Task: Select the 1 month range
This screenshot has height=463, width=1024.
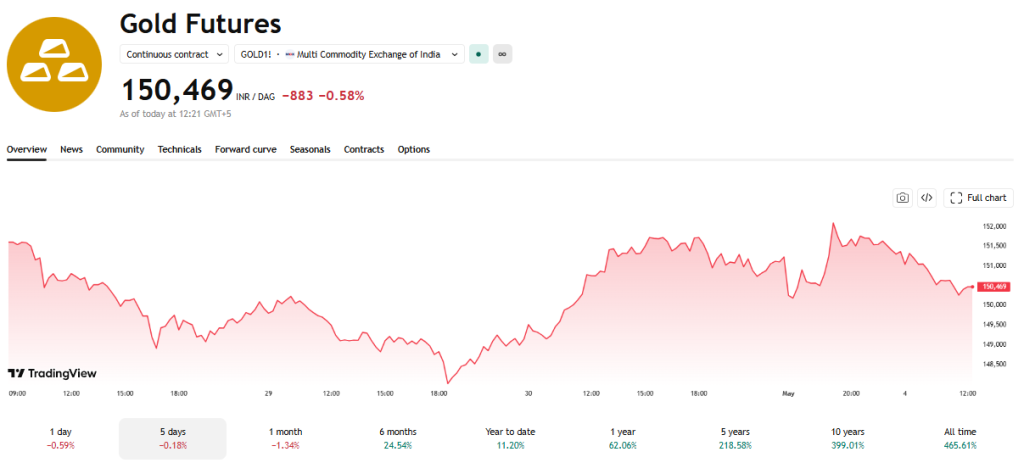Action: pyautogui.click(x=285, y=438)
